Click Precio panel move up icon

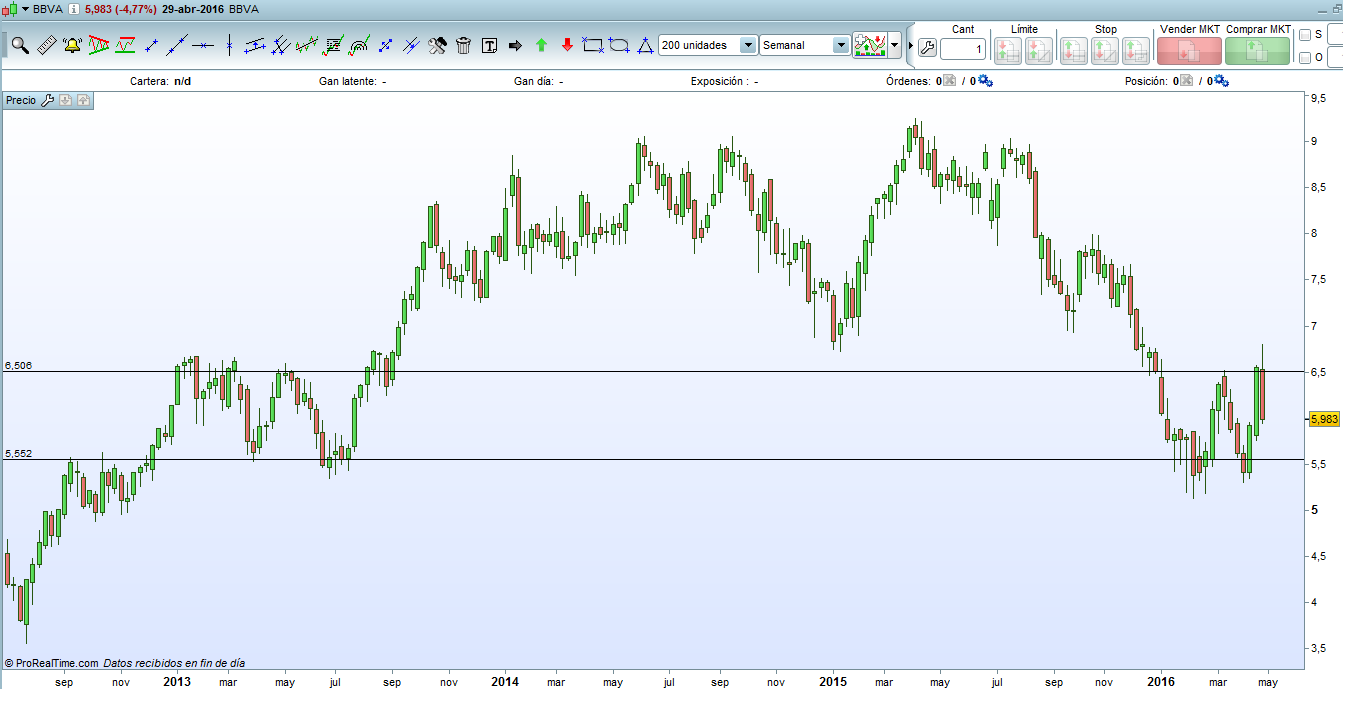pyautogui.click(x=83, y=100)
